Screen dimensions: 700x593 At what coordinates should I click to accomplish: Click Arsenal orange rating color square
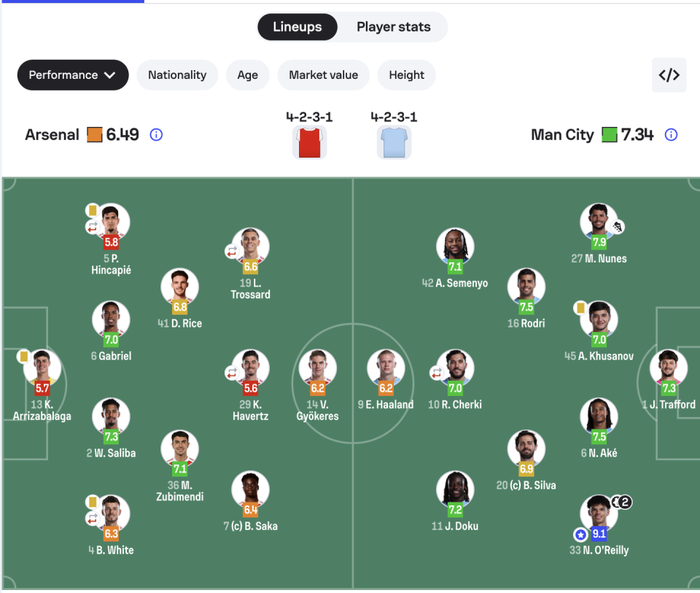pos(95,135)
